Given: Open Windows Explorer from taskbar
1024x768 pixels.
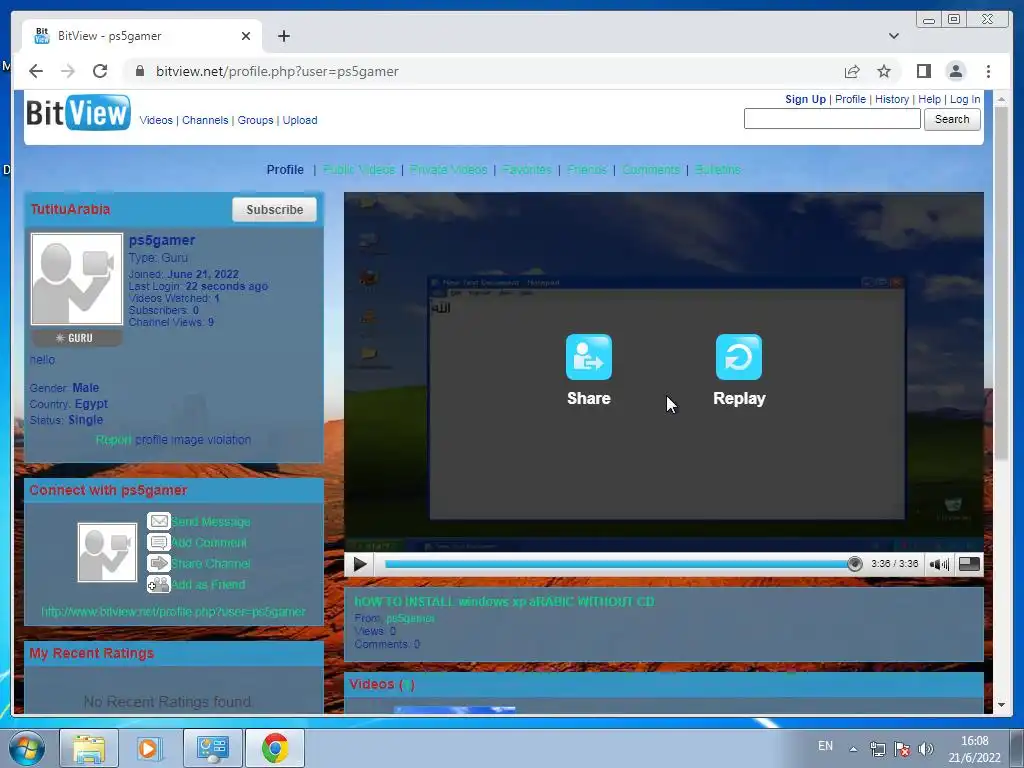Looking at the screenshot, I should [x=89, y=748].
